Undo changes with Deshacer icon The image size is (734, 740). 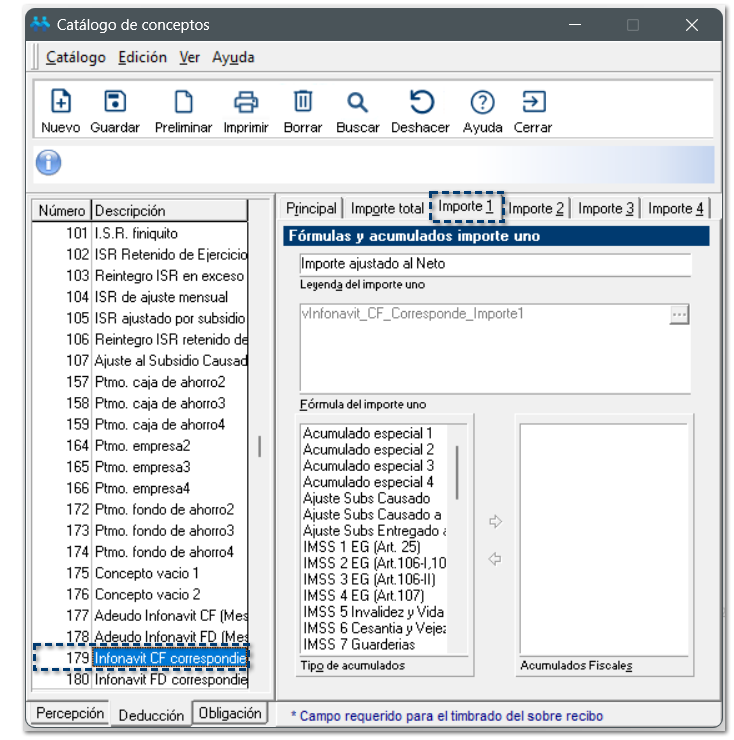pyautogui.click(x=422, y=102)
